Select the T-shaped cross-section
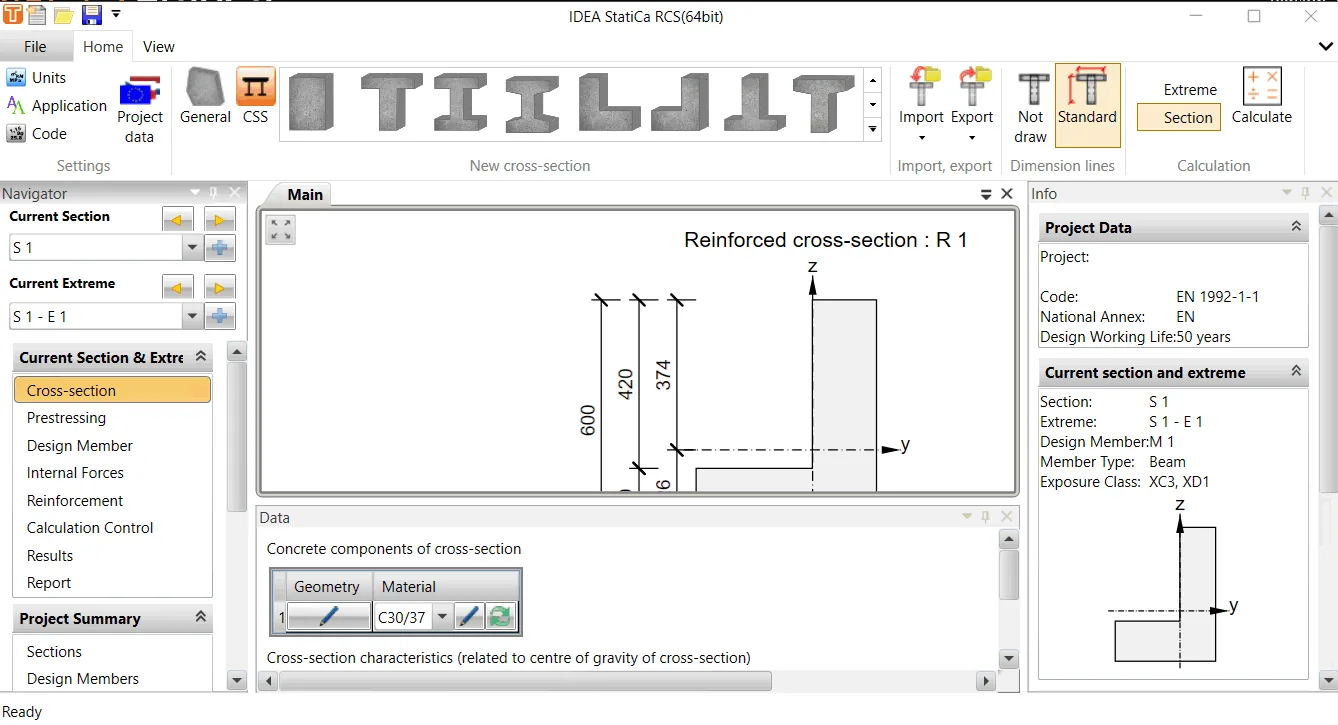The image size is (1338, 725). coord(391,103)
